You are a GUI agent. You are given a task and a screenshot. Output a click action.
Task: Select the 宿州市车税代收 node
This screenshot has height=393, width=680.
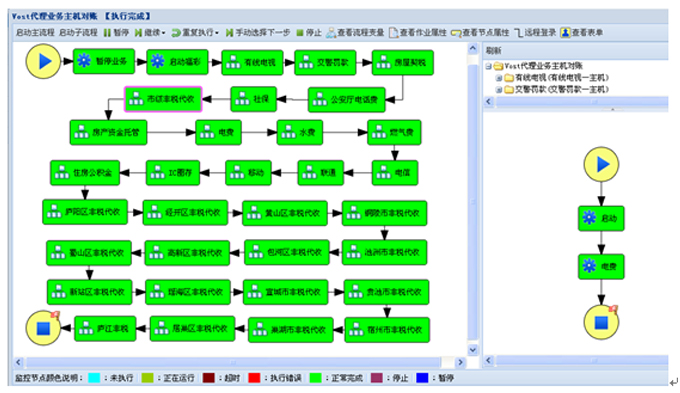point(387,330)
